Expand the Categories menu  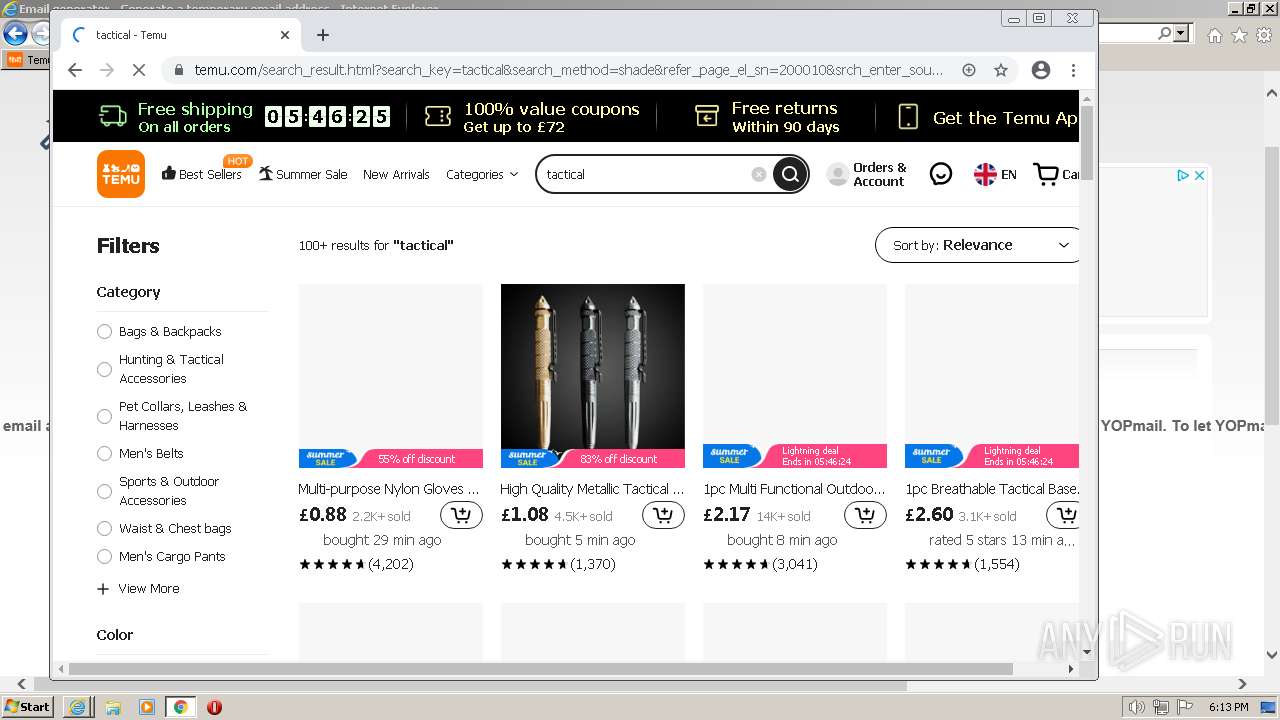482,174
